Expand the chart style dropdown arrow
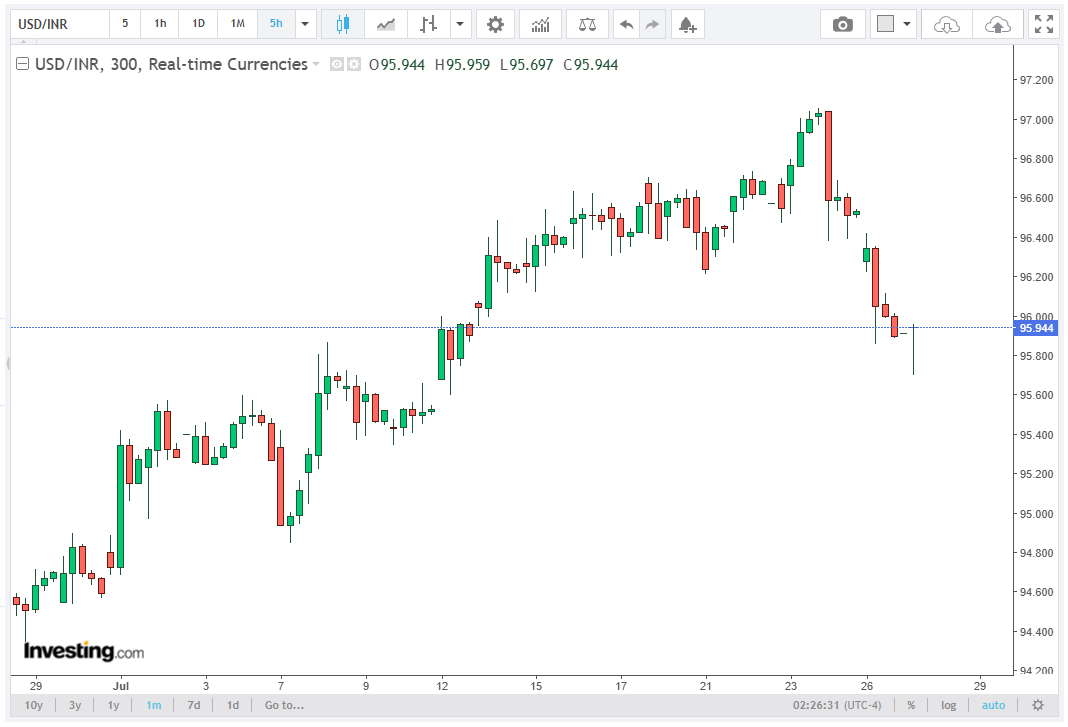Viewport: 1068px width, 727px height. tap(460, 25)
